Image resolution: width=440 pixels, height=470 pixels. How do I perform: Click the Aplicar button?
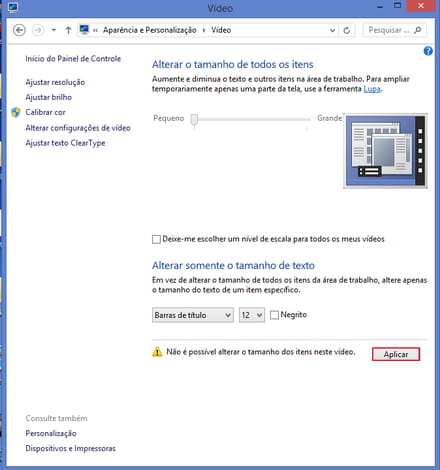tap(396, 354)
